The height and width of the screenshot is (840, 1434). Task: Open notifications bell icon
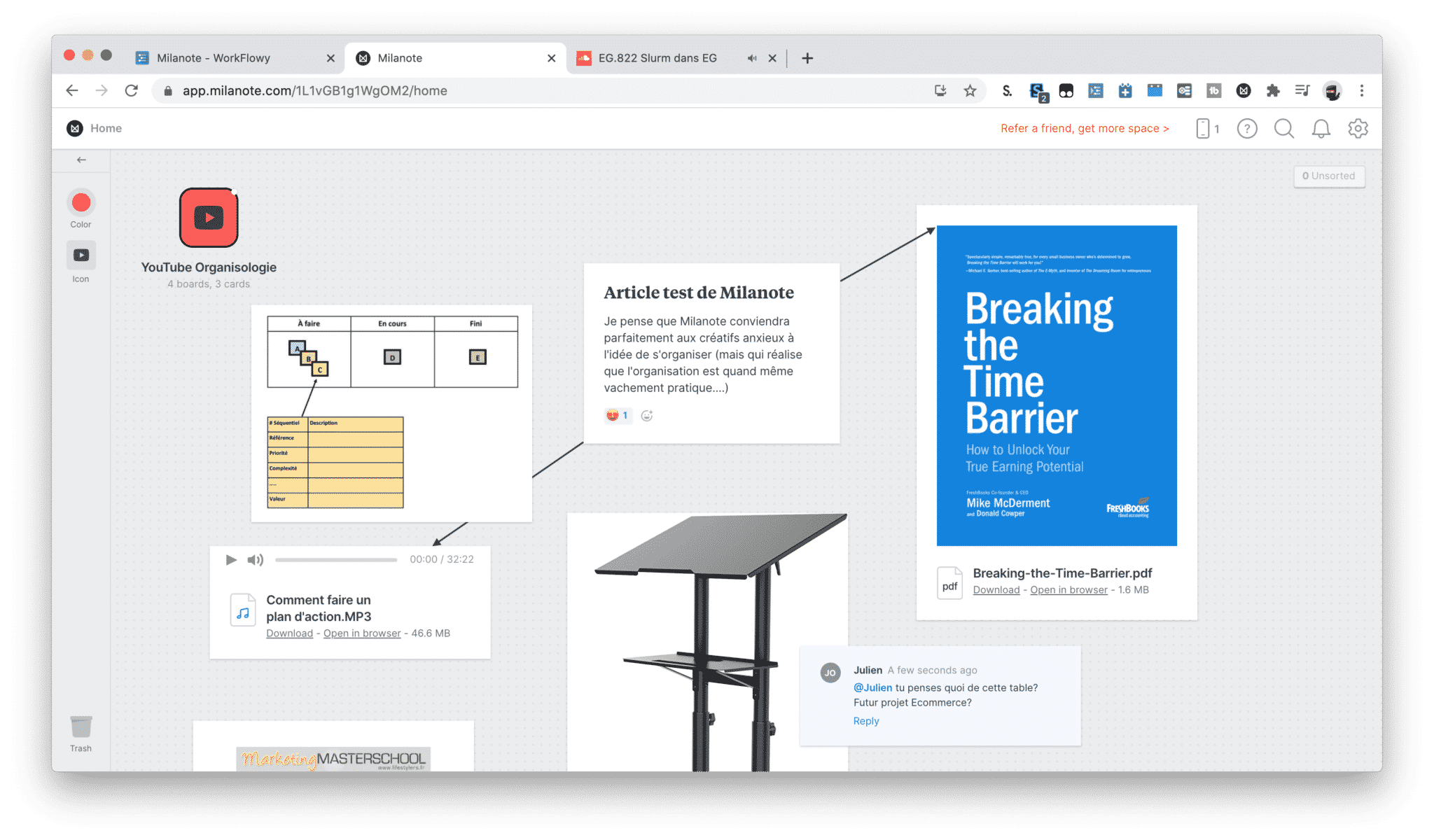[x=1321, y=128]
